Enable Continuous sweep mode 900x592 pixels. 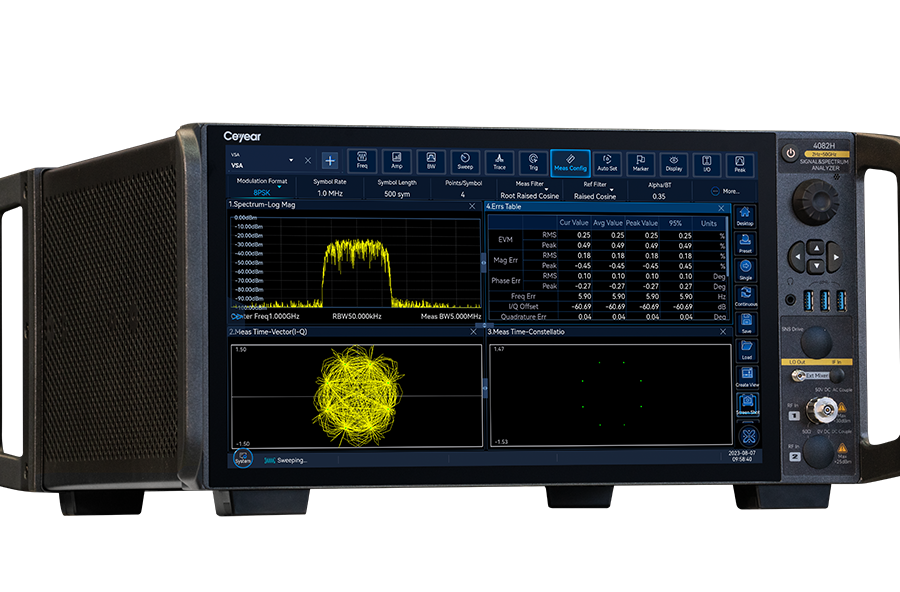pos(745,297)
